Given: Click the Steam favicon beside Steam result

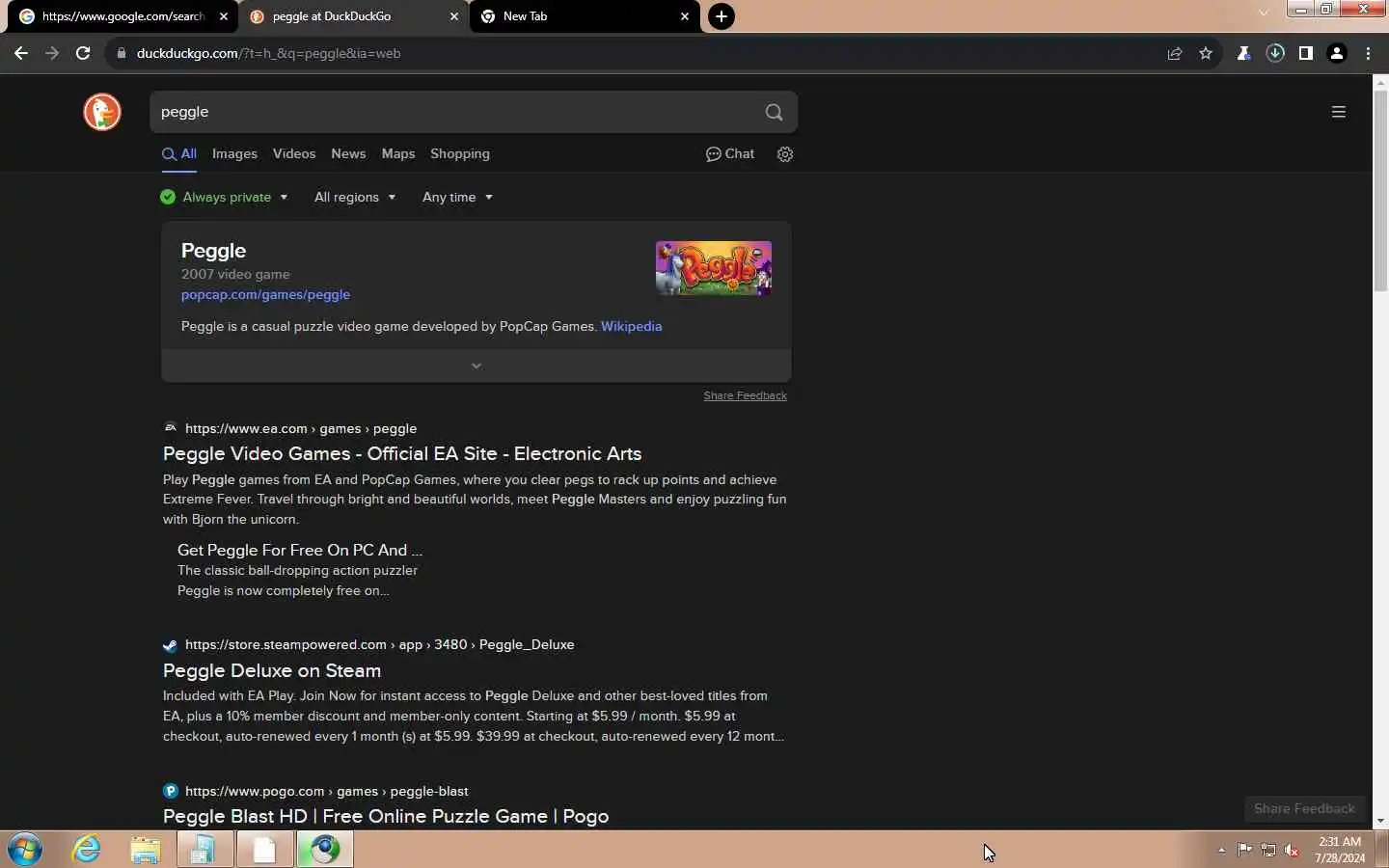Looking at the screenshot, I should coord(171,645).
